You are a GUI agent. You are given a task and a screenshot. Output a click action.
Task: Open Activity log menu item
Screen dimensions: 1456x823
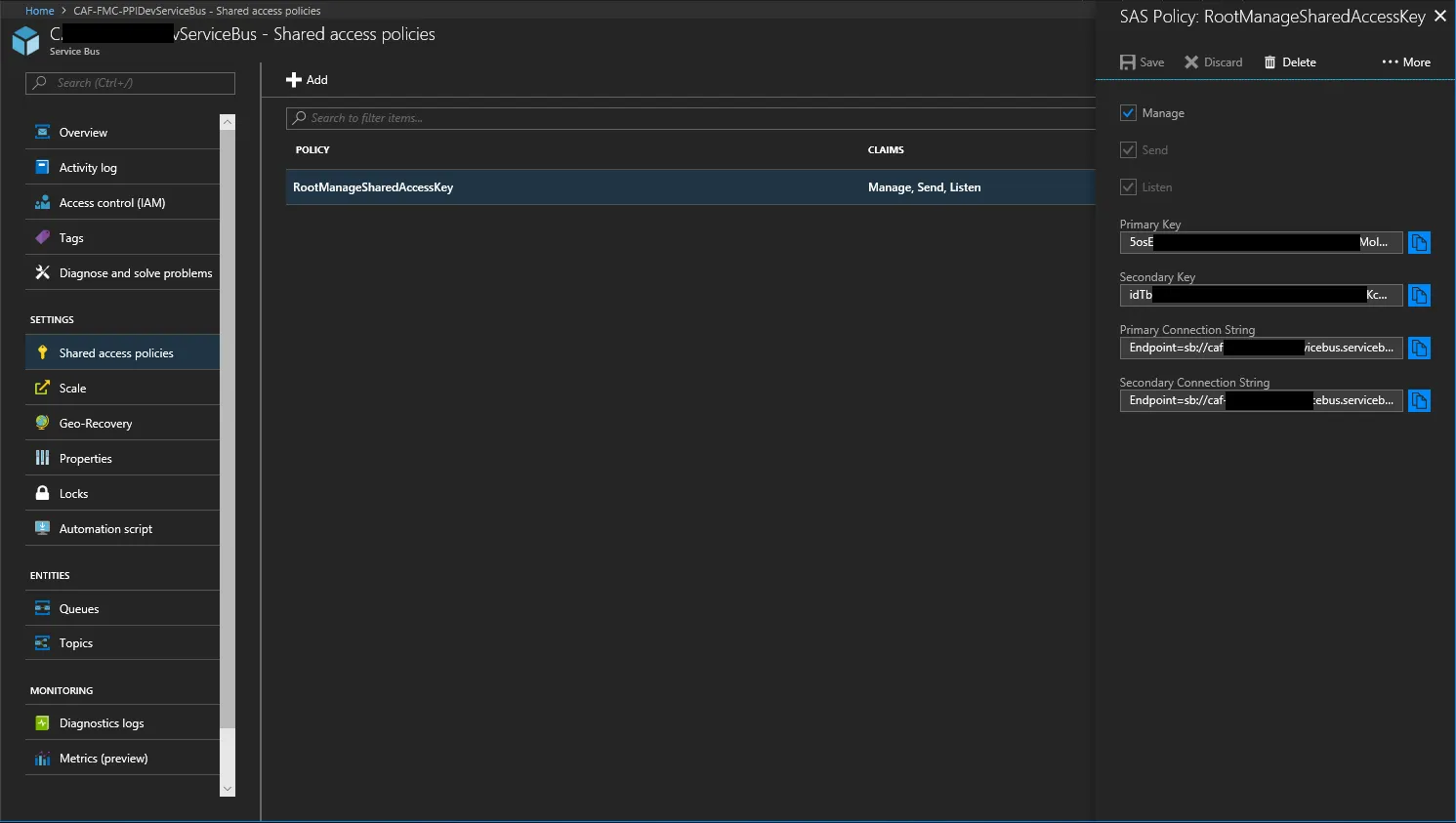click(x=122, y=167)
